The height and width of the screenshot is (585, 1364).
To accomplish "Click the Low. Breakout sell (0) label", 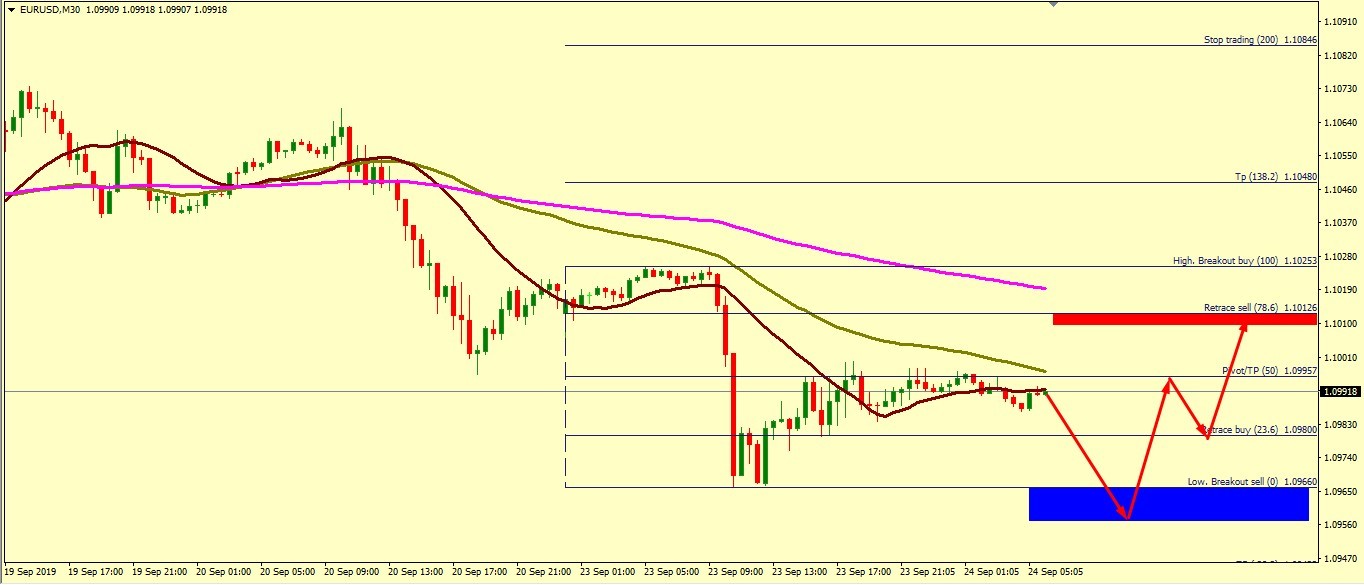I will click(x=1252, y=481).
